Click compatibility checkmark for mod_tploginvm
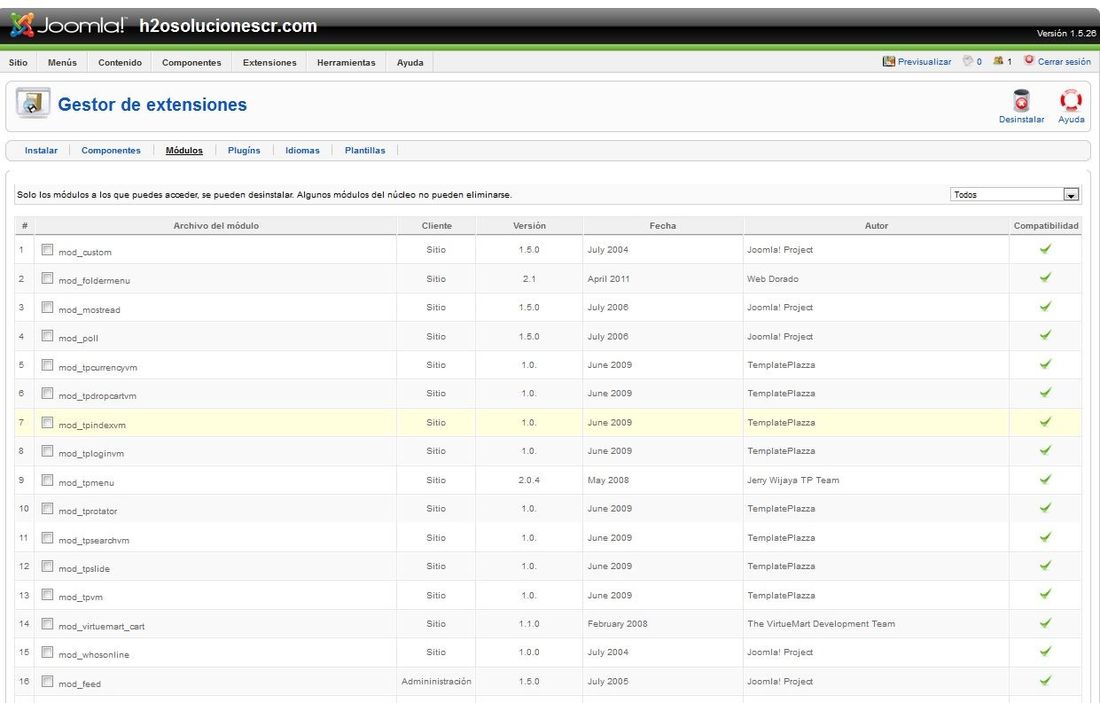This screenshot has width=1100, height=703. tap(1045, 450)
